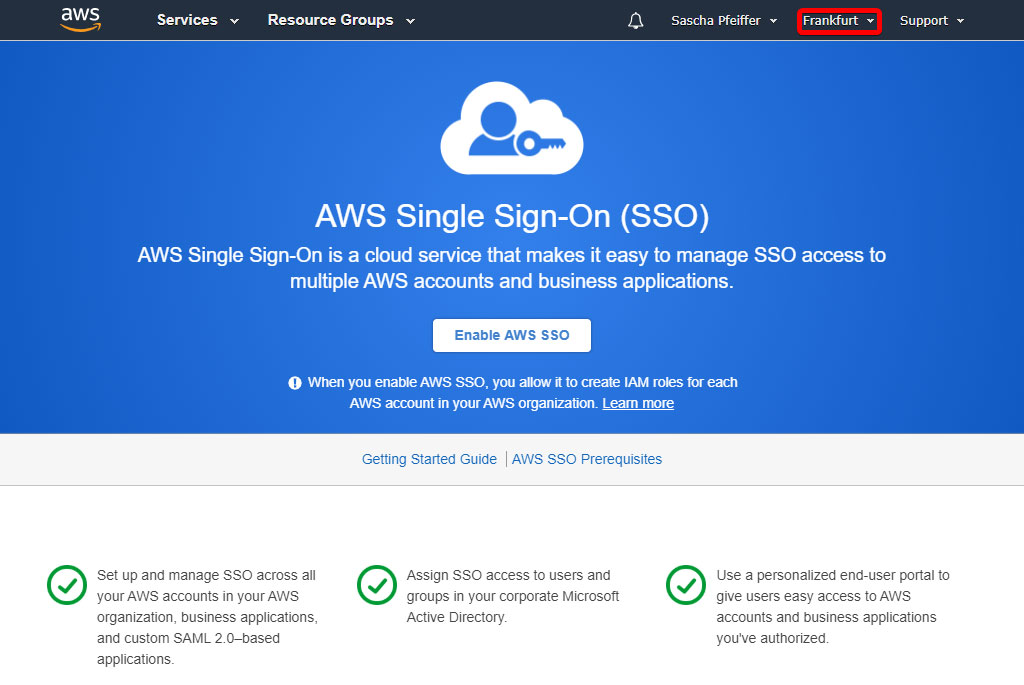Expand the Frankfurt region selector
The width and height of the screenshot is (1024, 685).
click(838, 19)
